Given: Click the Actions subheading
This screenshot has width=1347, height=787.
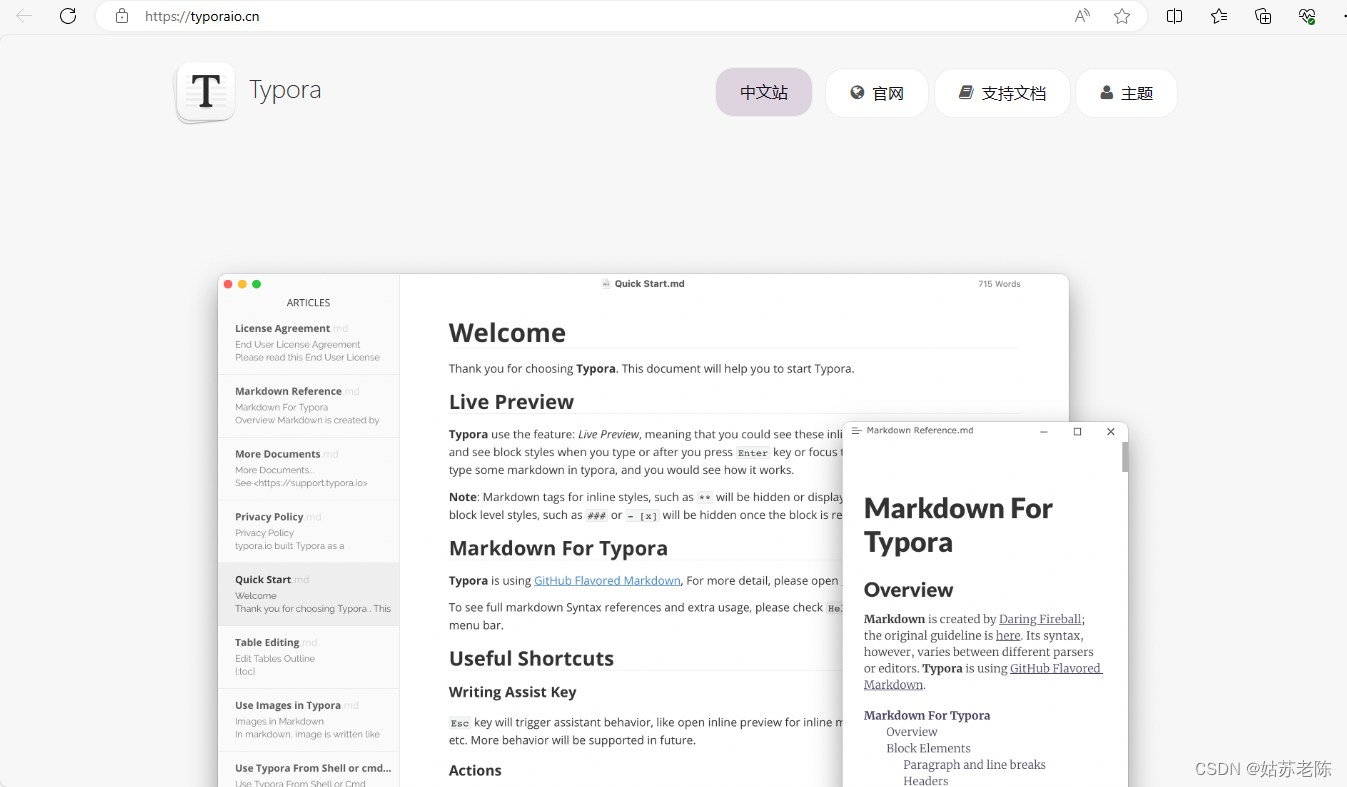Looking at the screenshot, I should click(x=475, y=770).
